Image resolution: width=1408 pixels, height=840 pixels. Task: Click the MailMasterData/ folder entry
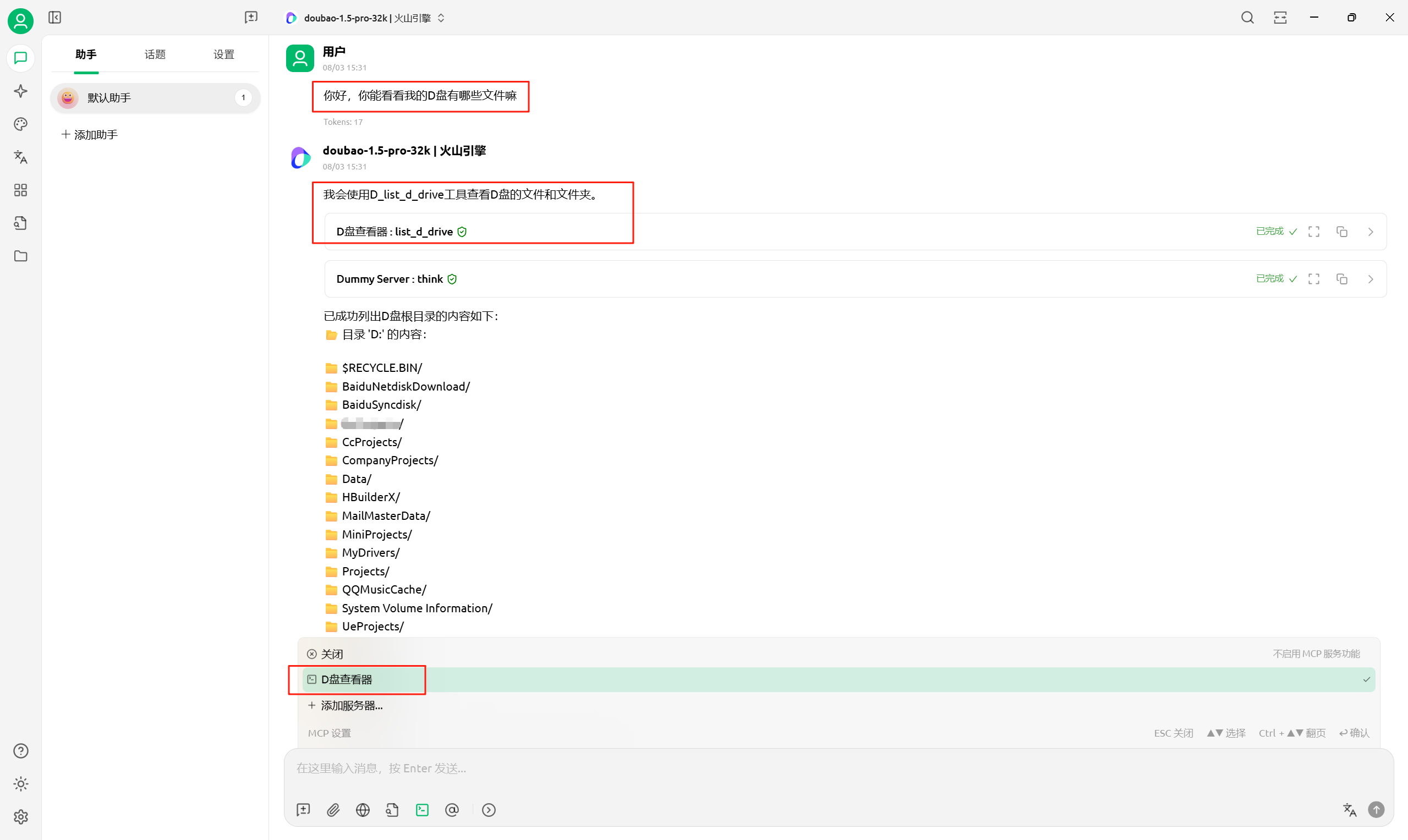coord(386,515)
